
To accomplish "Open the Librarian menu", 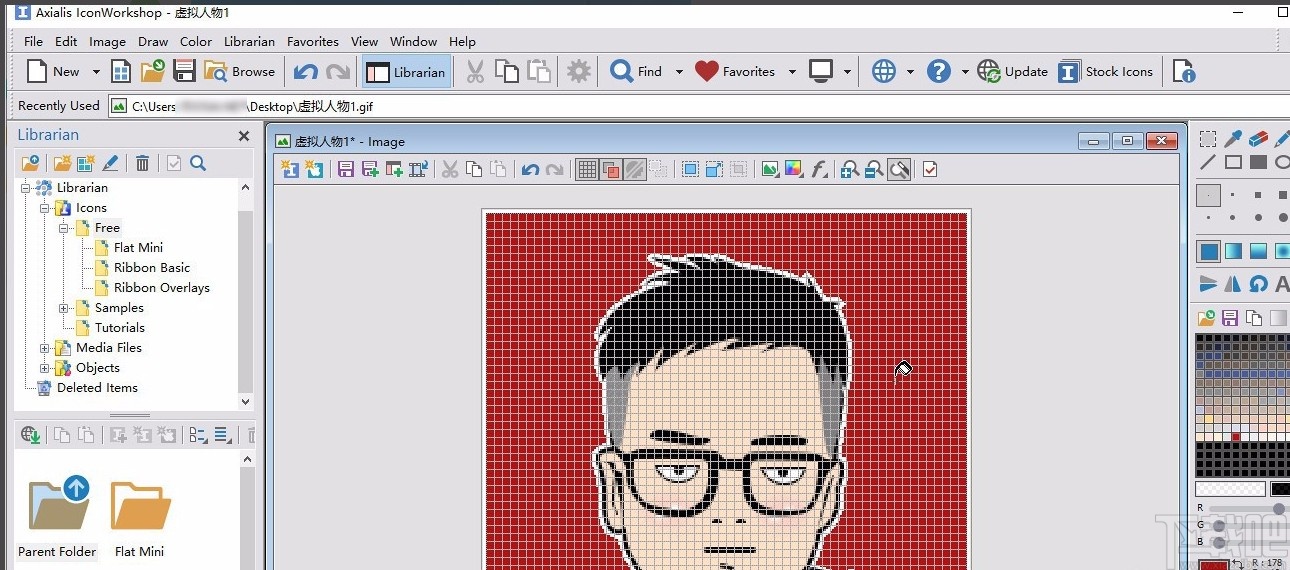I will click(x=249, y=41).
